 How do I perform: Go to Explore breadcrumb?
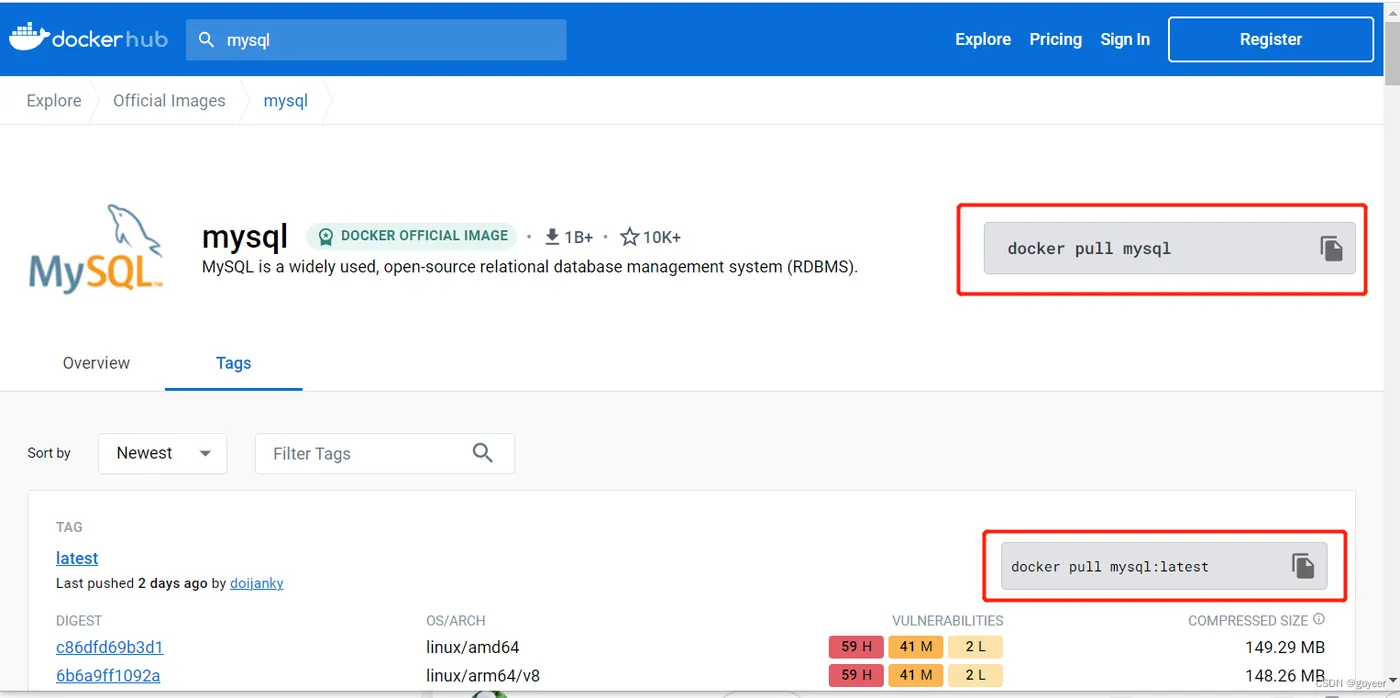pyautogui.click(x=54, y=100)
